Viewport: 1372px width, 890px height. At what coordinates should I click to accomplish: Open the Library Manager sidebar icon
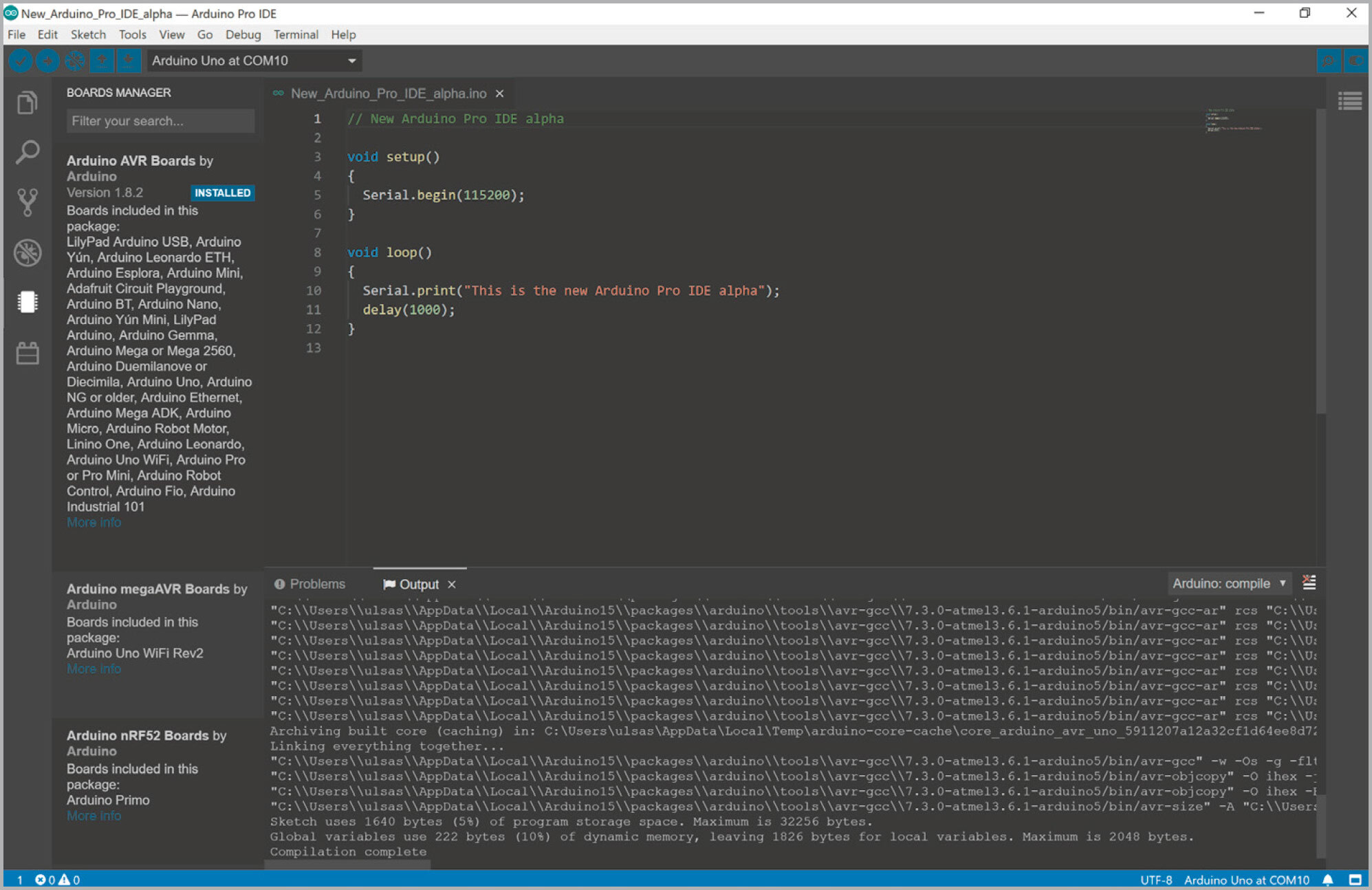pyautogui.click(x=26, y=353)
